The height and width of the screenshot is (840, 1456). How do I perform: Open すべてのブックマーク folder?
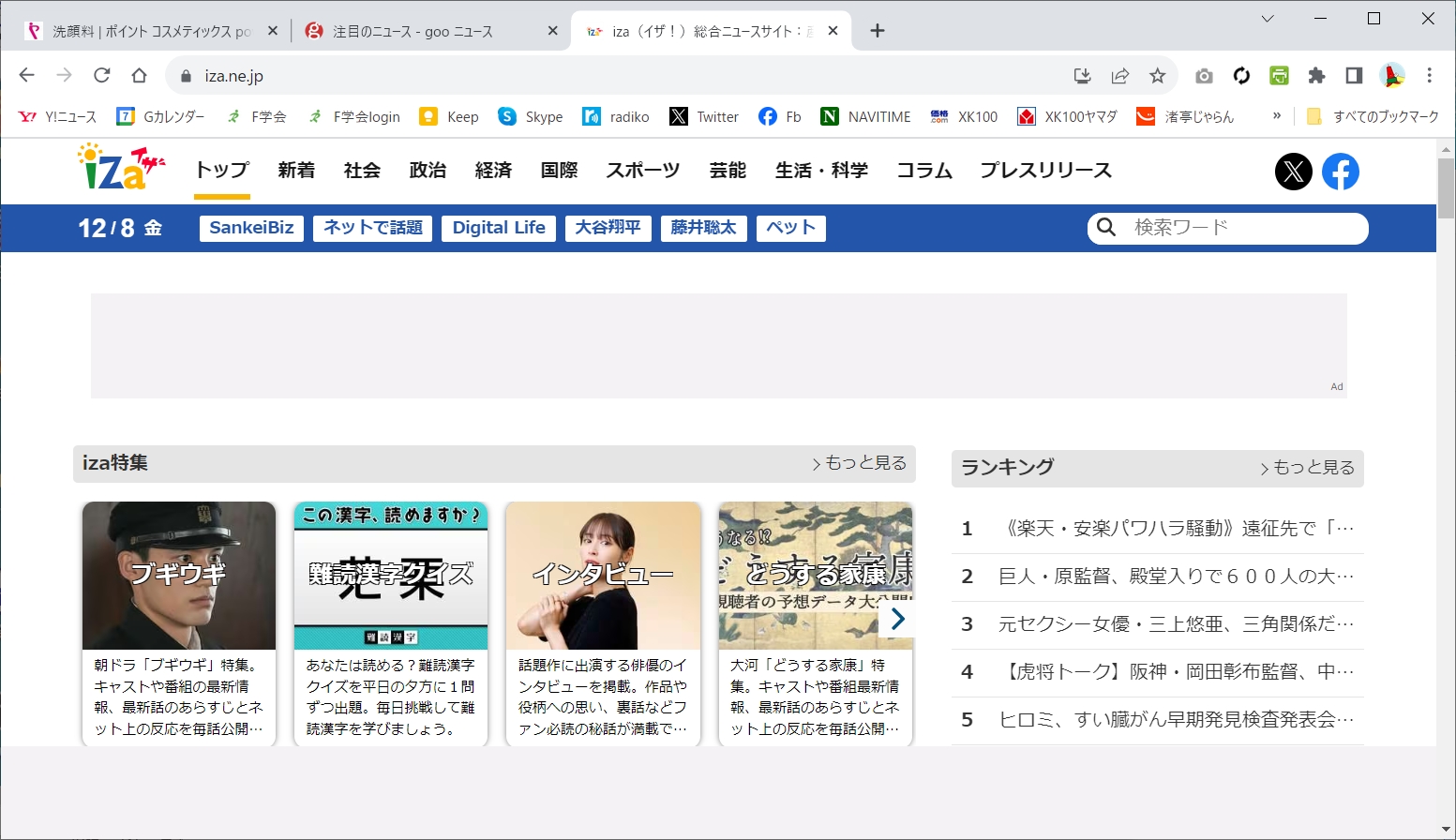click(1372, 116)
